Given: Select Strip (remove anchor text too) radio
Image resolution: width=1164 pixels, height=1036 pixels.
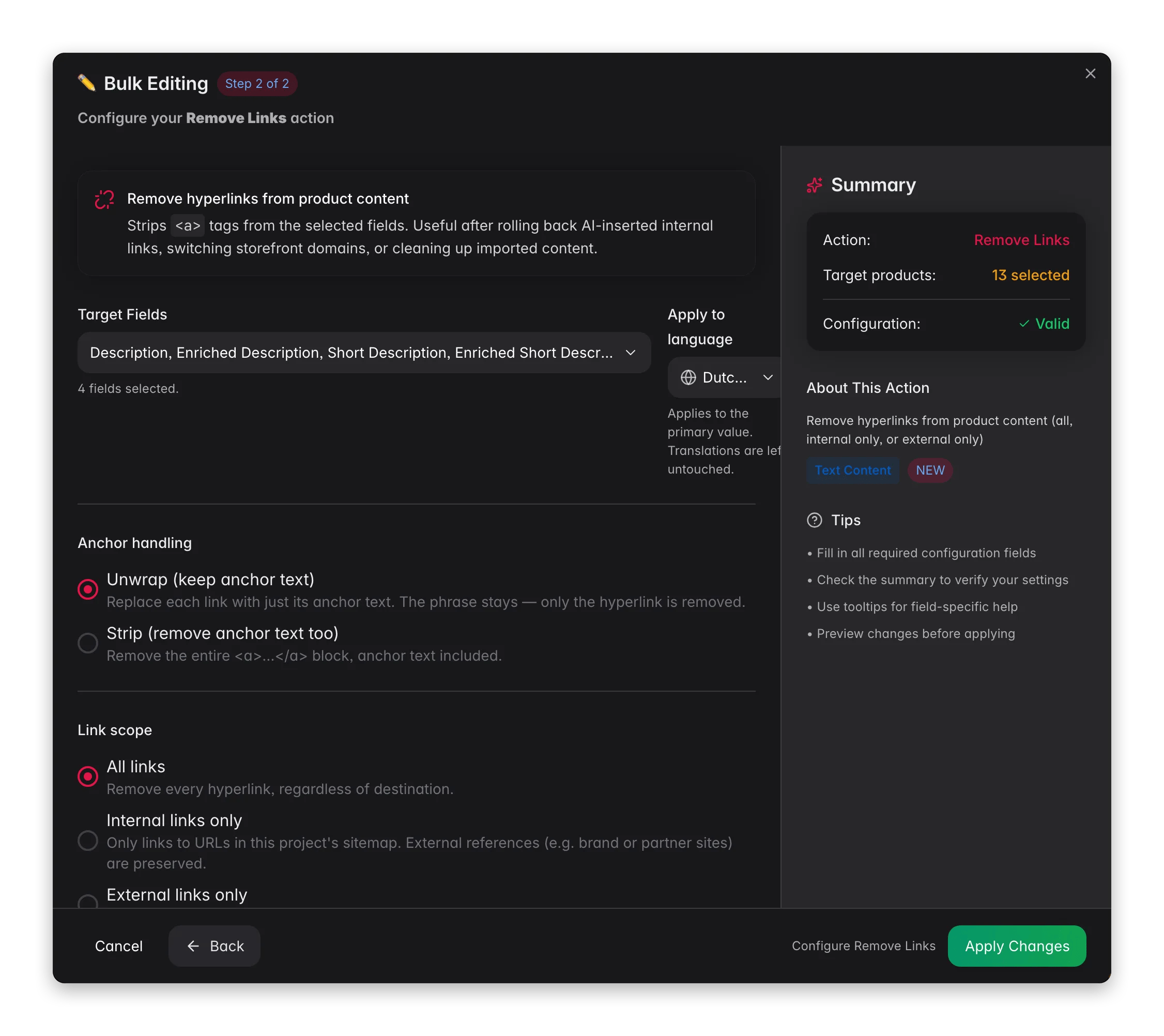Looking at the screenshot, I should coord(88,643).
